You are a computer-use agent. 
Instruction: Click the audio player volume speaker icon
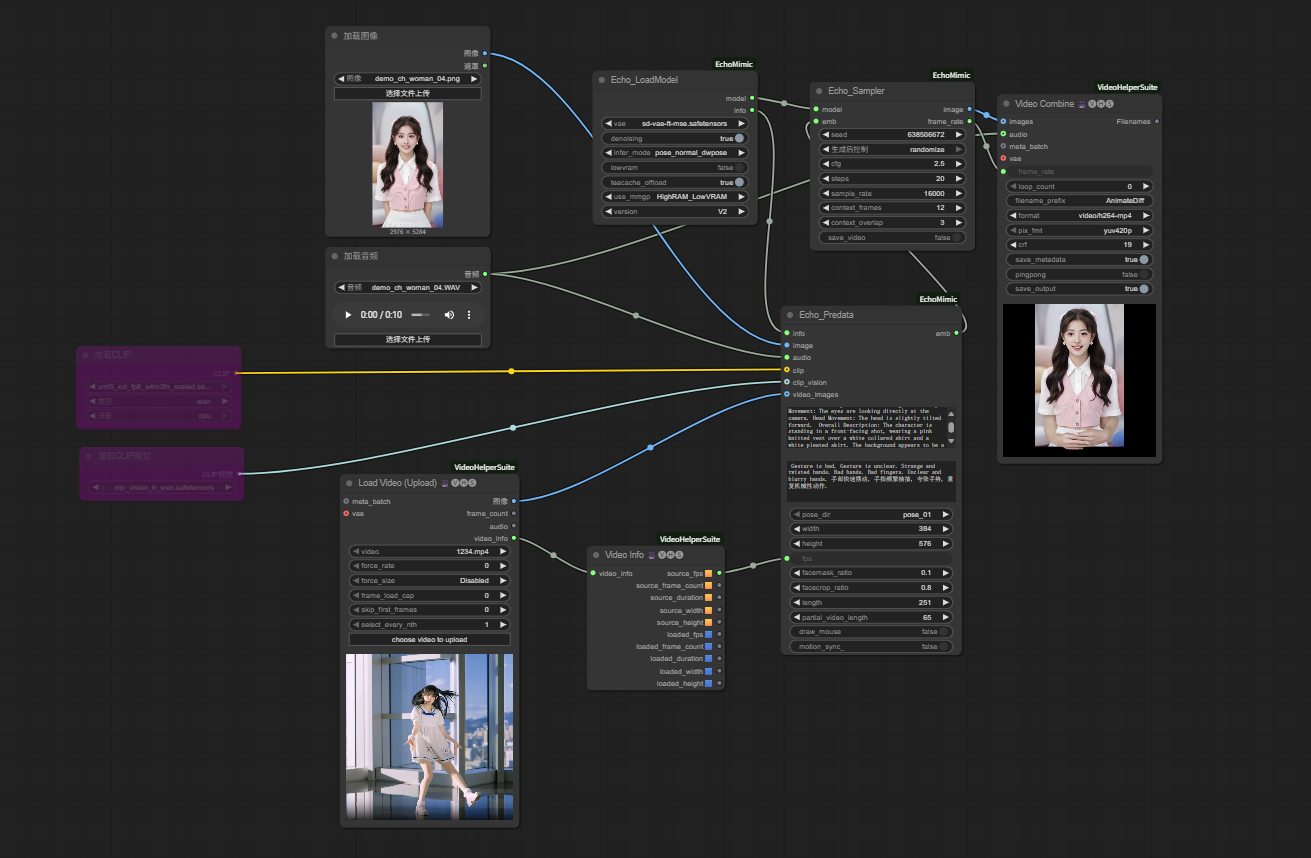[449, 315]
